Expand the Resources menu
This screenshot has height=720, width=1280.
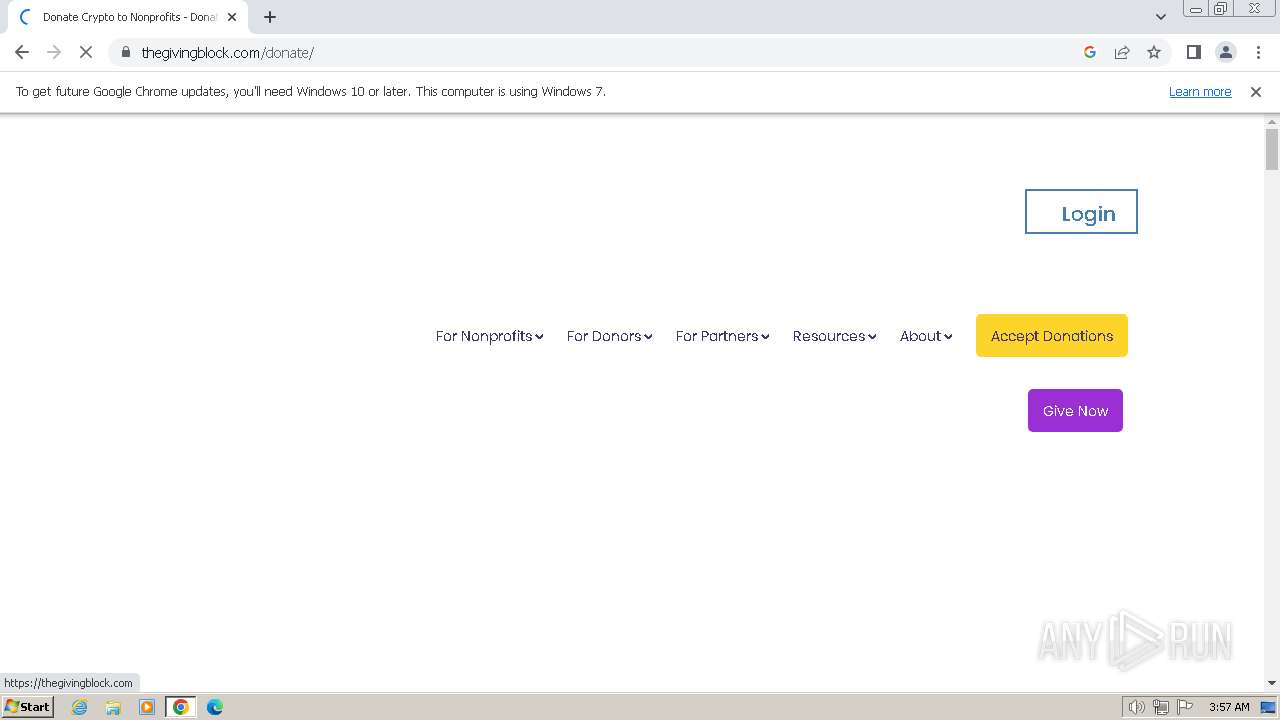point(834,336)
